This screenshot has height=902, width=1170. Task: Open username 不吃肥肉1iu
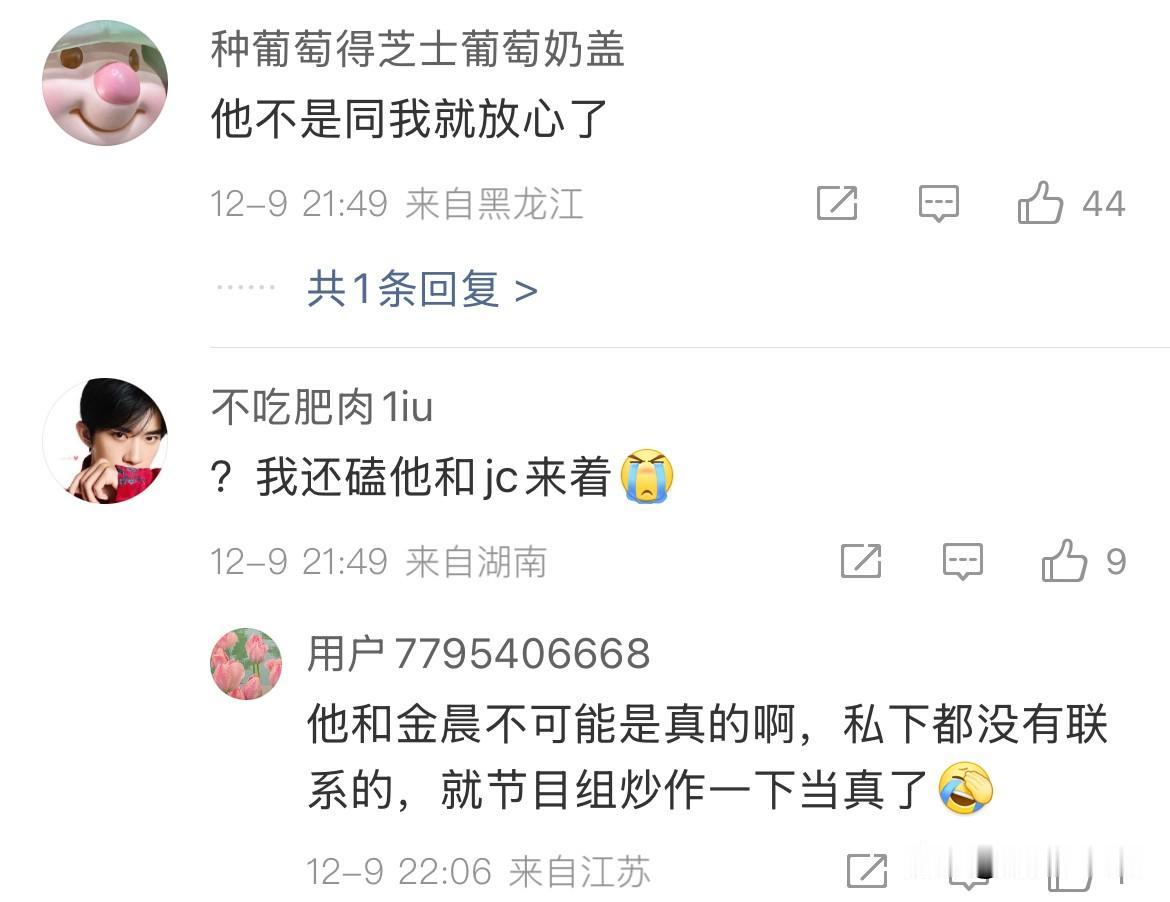point(322,407)
